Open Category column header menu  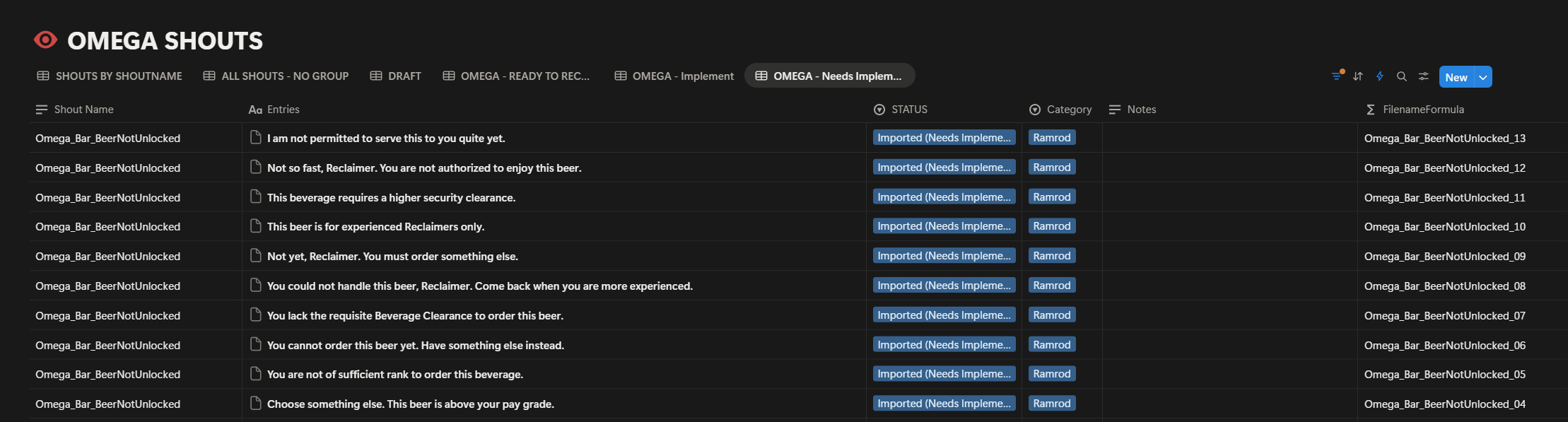(1060, 110)
